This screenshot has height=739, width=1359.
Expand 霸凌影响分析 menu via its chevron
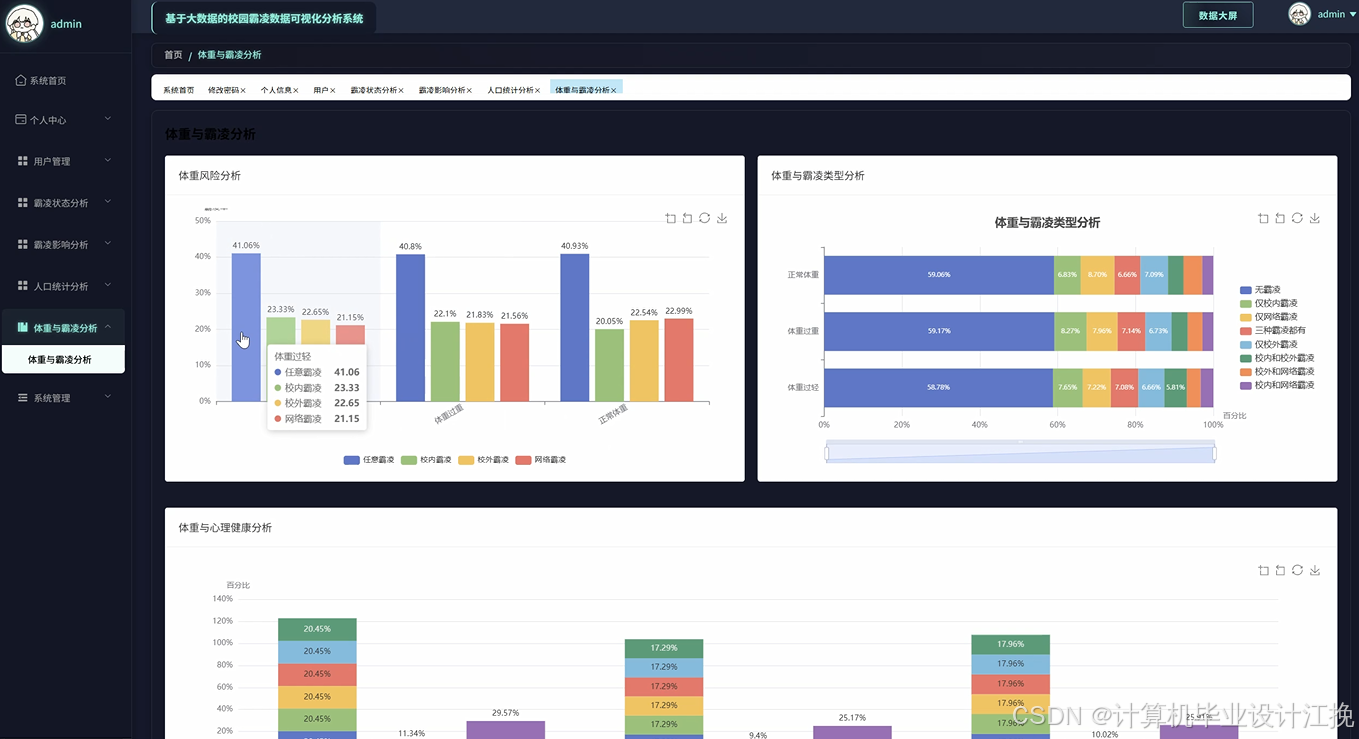(x=108, y=243)
